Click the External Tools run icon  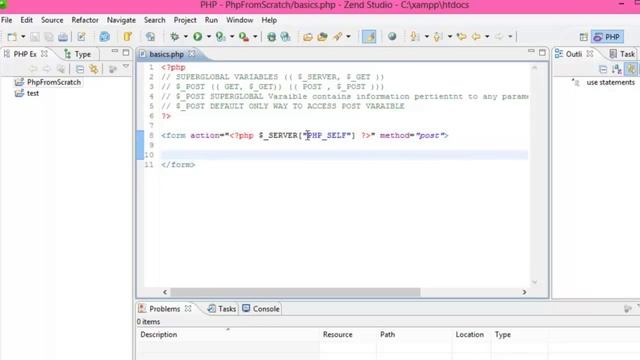(244, 37)
